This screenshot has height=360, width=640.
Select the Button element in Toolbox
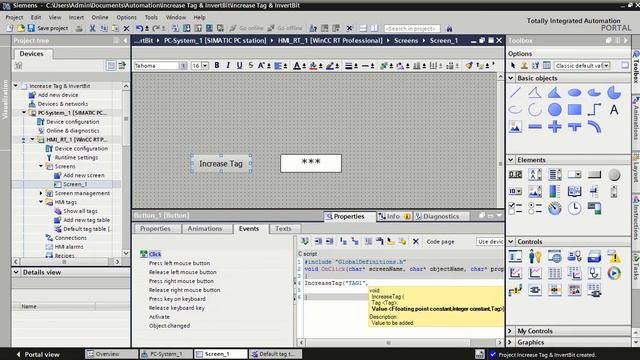click(x=594, y=175)
